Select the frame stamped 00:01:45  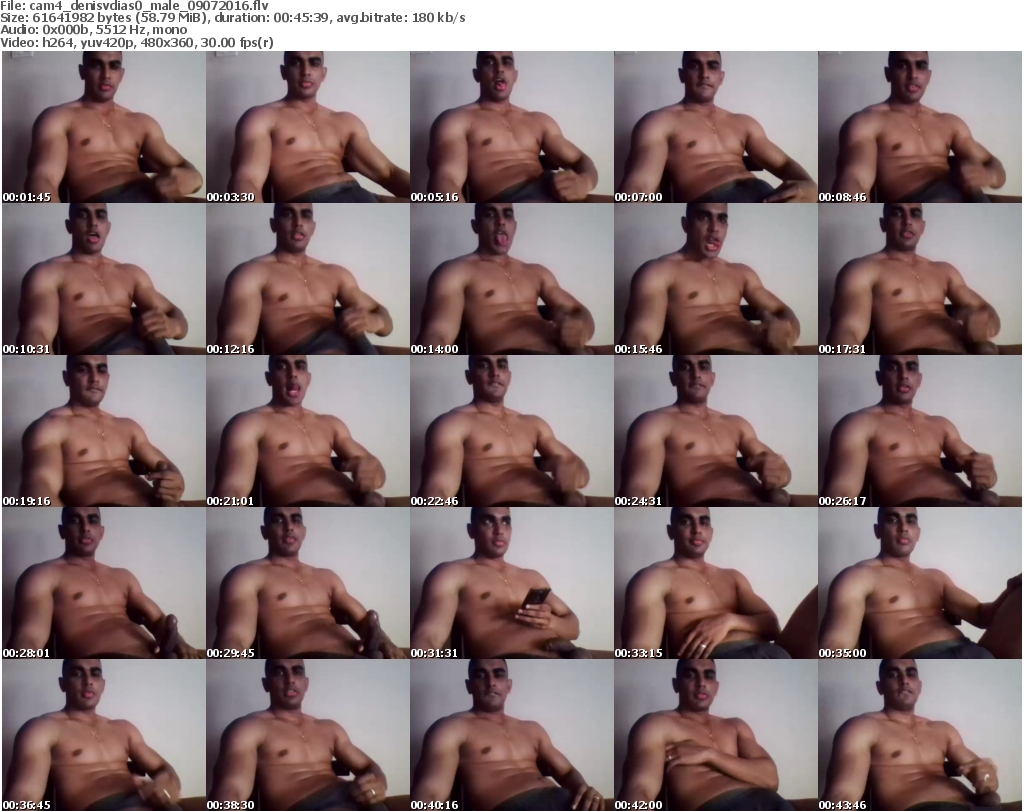(x=104, y=127)
